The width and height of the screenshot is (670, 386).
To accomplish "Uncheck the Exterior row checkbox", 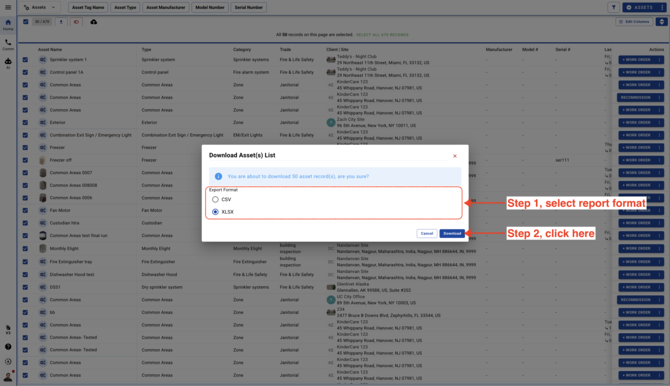I will coord(25,123).
